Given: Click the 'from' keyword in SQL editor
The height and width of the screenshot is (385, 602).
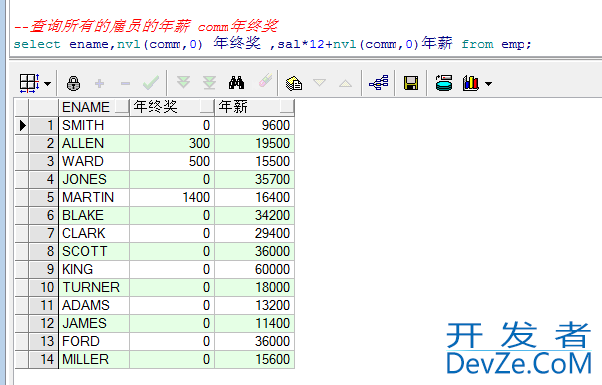Looking at the screenshot, I should tap(477, 45).
